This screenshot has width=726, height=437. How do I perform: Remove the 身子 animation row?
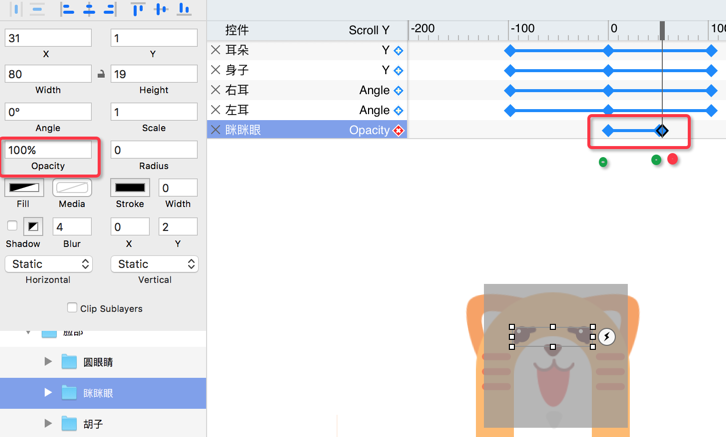click(x=215, y=70)
